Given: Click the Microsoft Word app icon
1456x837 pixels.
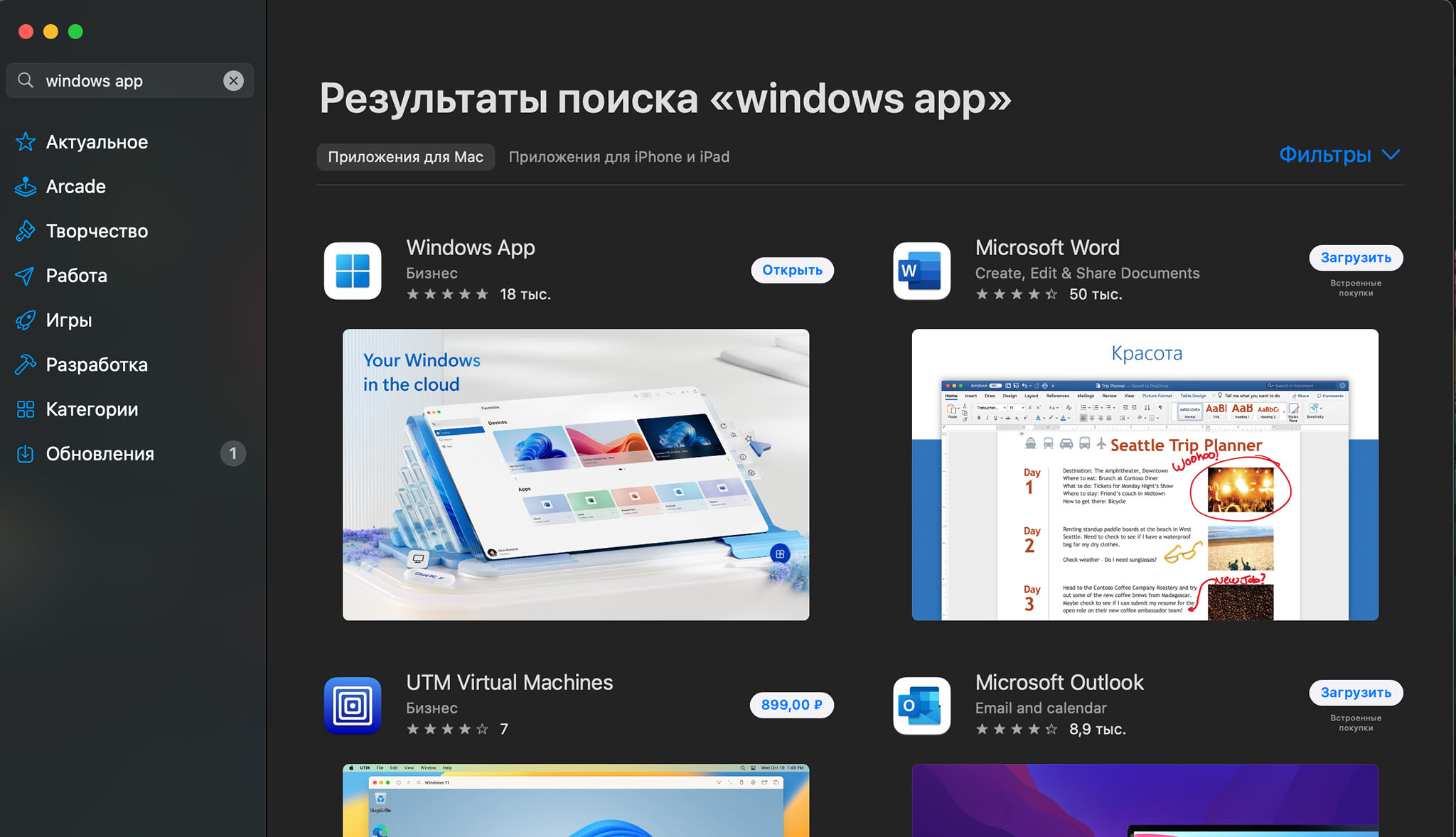Looking at the screenshot, I should 921,271.
